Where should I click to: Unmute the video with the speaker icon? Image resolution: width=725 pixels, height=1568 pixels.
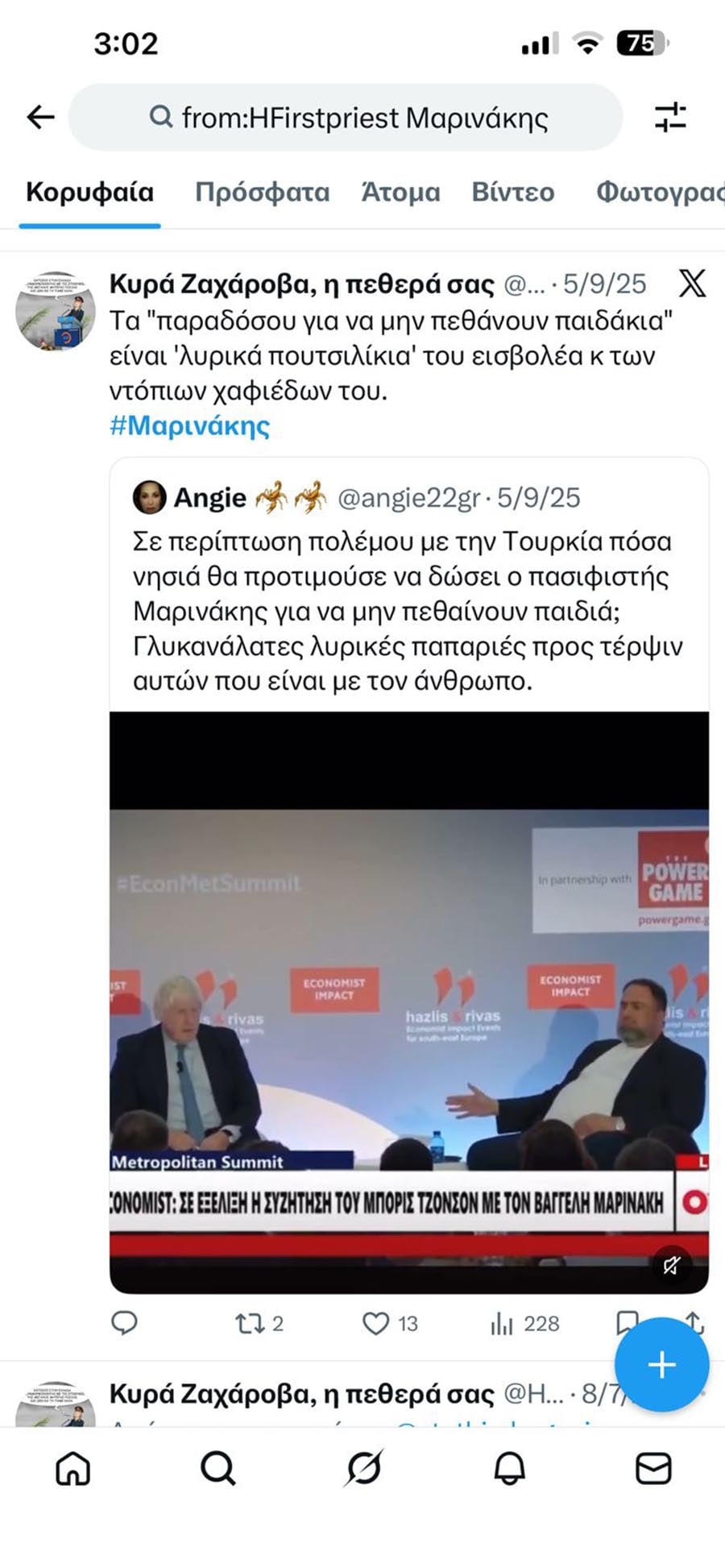(671, 1266)
